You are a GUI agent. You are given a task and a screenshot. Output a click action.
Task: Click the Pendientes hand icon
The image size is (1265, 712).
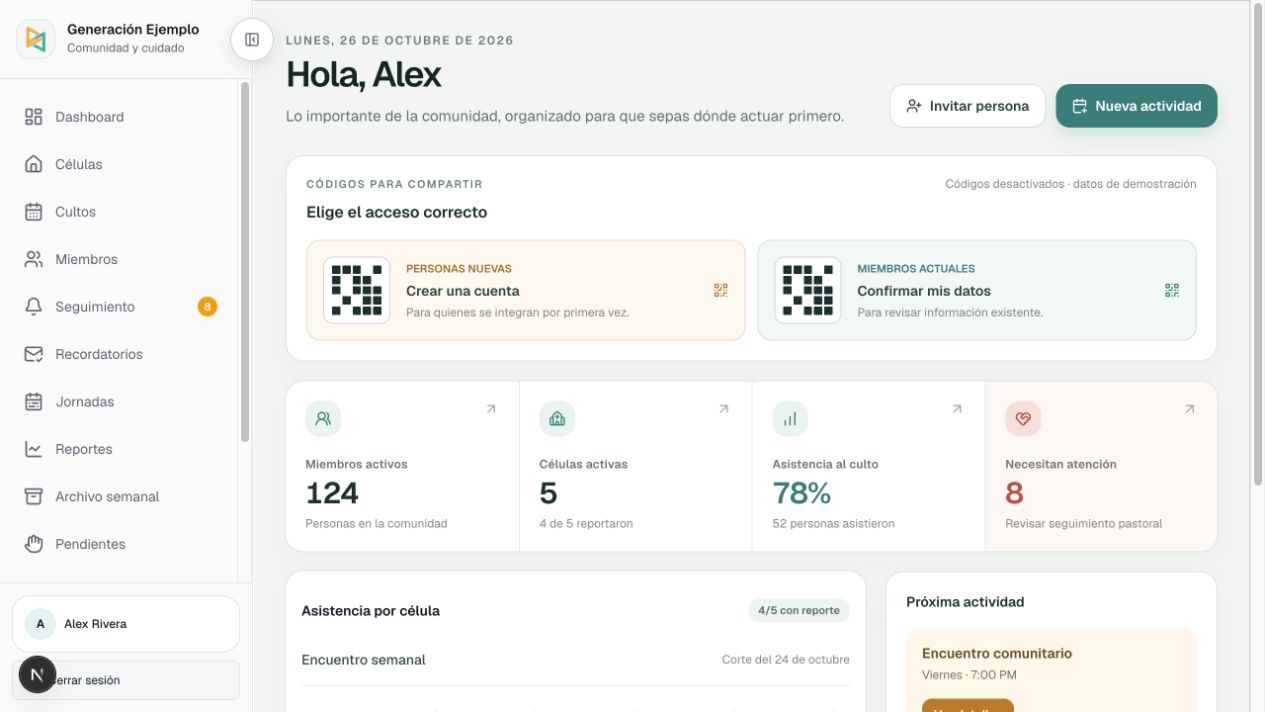(34, 544)
